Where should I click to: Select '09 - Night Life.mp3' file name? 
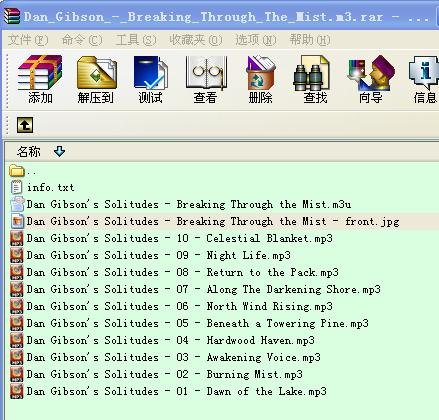(159, 256)
